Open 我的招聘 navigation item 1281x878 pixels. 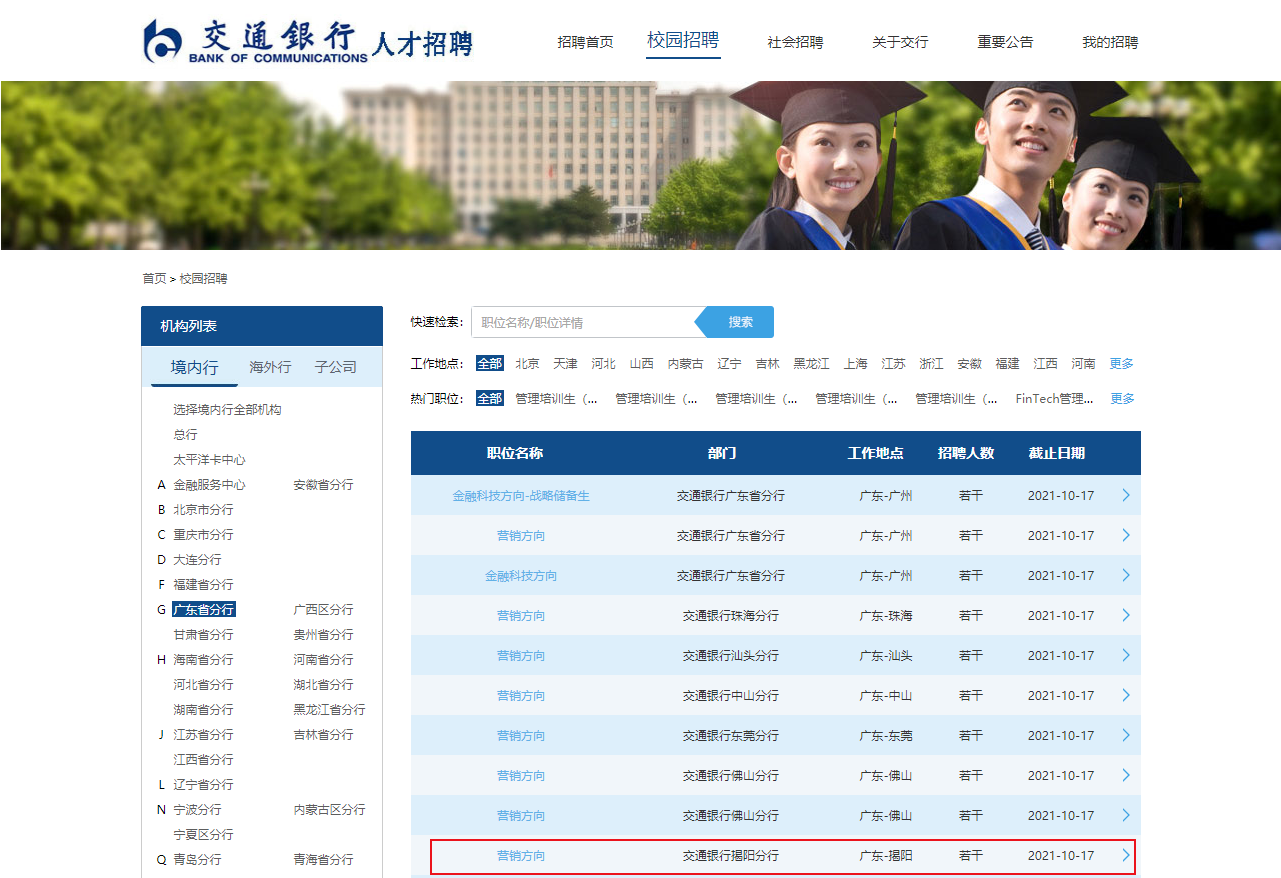[1110, 42]
